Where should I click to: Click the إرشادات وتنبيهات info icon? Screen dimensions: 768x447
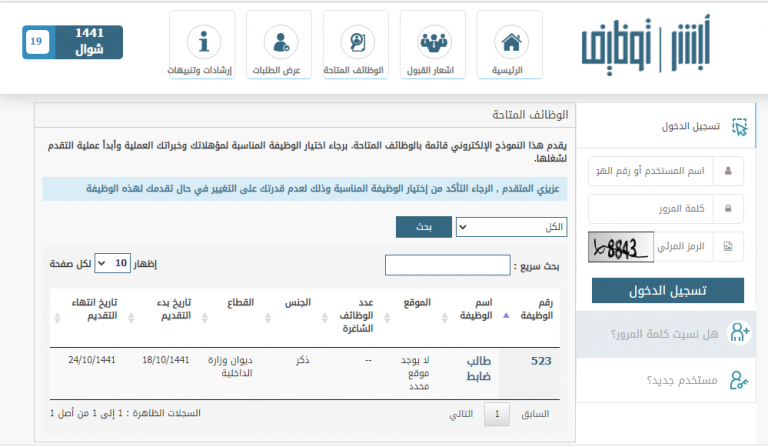click(203, 43)
